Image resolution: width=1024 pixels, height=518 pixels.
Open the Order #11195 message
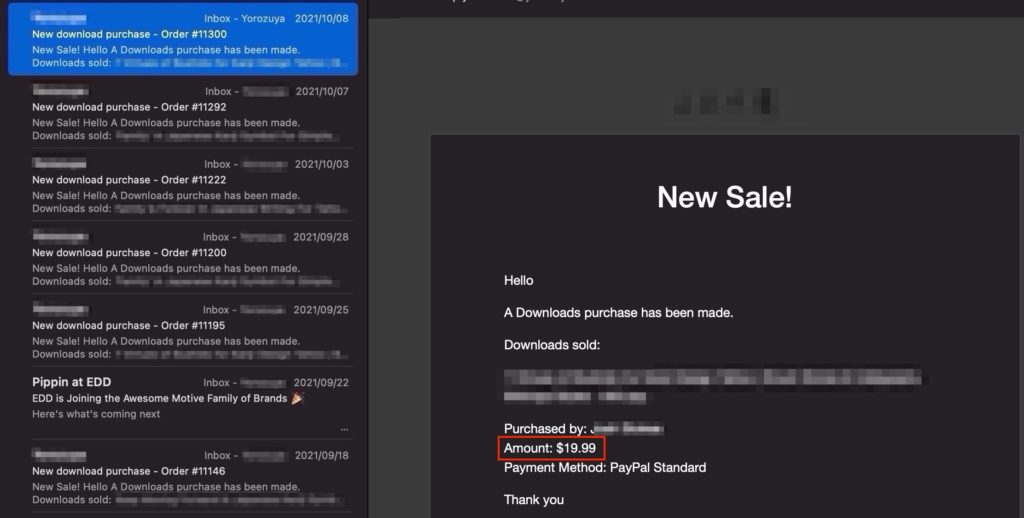pyautogui.click(x=183, y=331)
